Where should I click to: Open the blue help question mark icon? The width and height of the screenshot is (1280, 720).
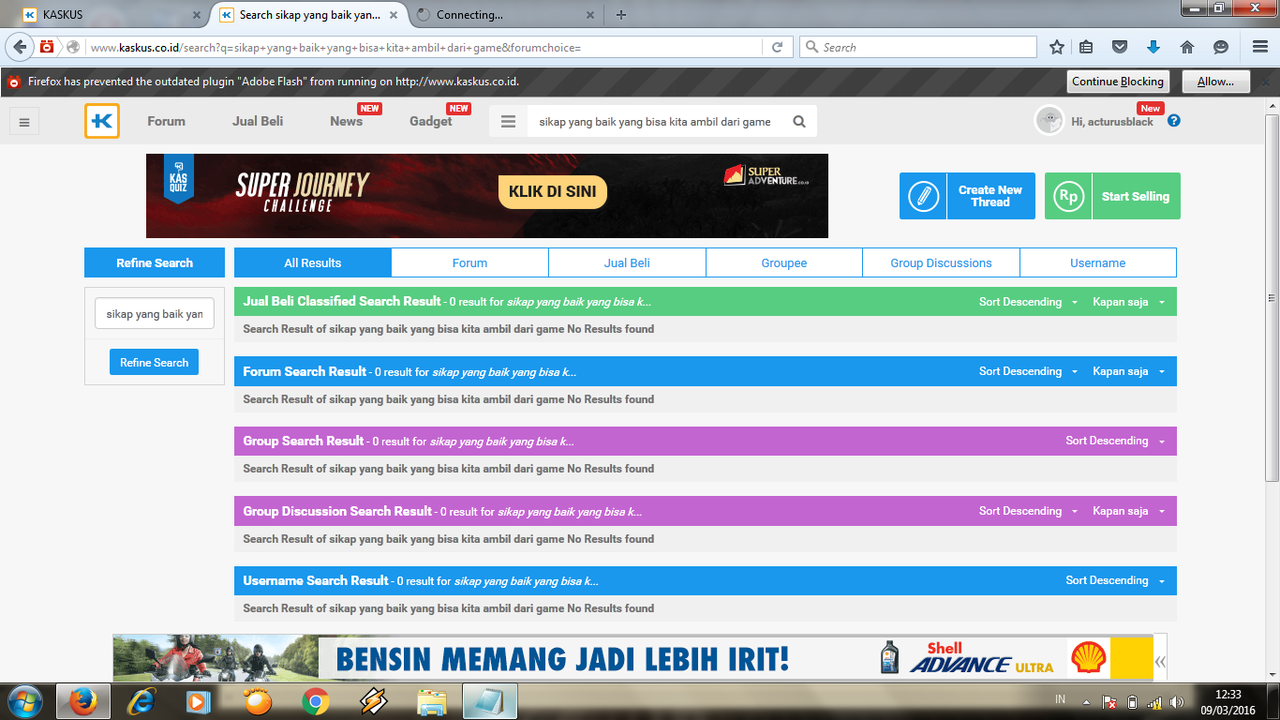[1174, 121]
